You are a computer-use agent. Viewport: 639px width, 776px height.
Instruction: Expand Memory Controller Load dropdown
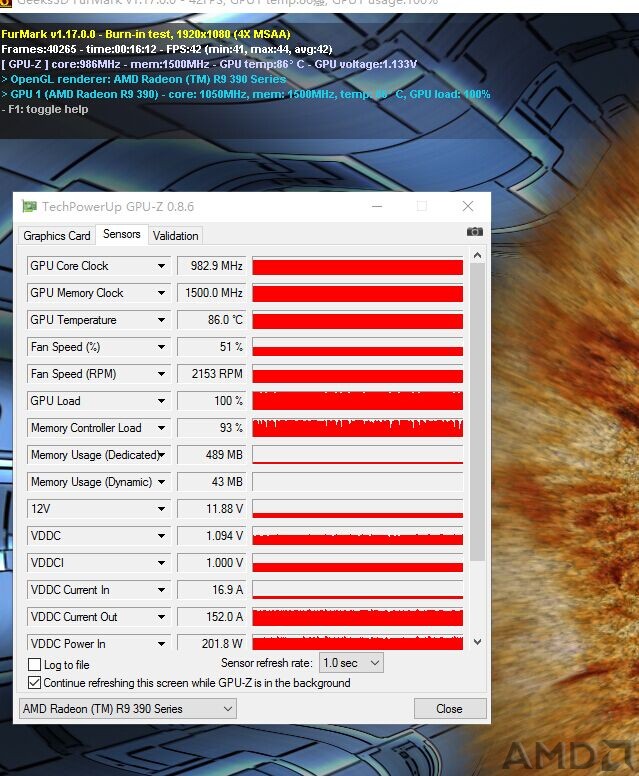(161, 428)
